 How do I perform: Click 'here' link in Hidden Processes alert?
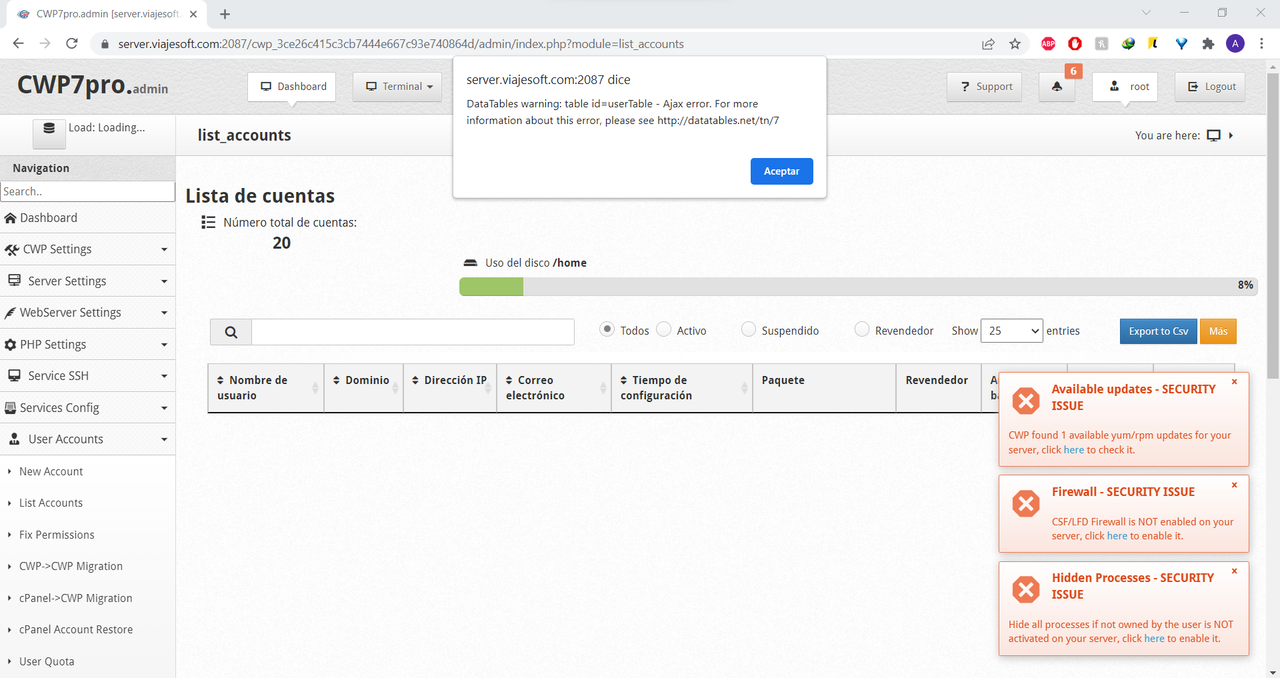[1154, 638]
